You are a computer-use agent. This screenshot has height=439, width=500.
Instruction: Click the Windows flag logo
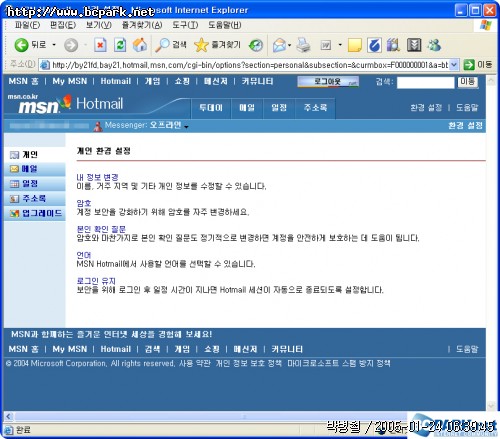click(x=486, y=25)
